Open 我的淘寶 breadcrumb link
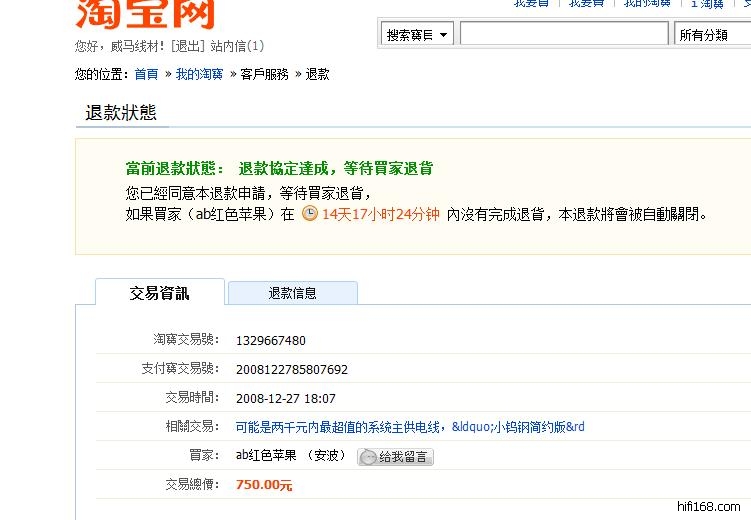This screenshot has height=520, width=751. pos(199,74)
